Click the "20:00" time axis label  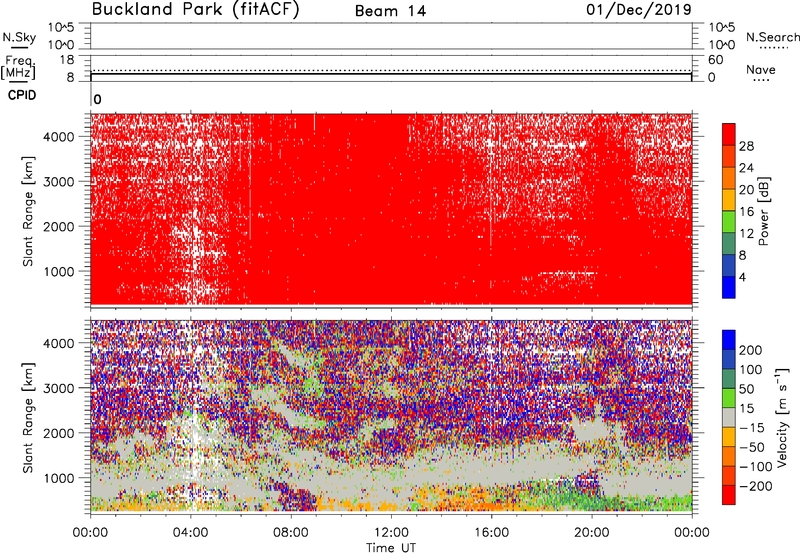pyautogui.click(x=591, y=533)
